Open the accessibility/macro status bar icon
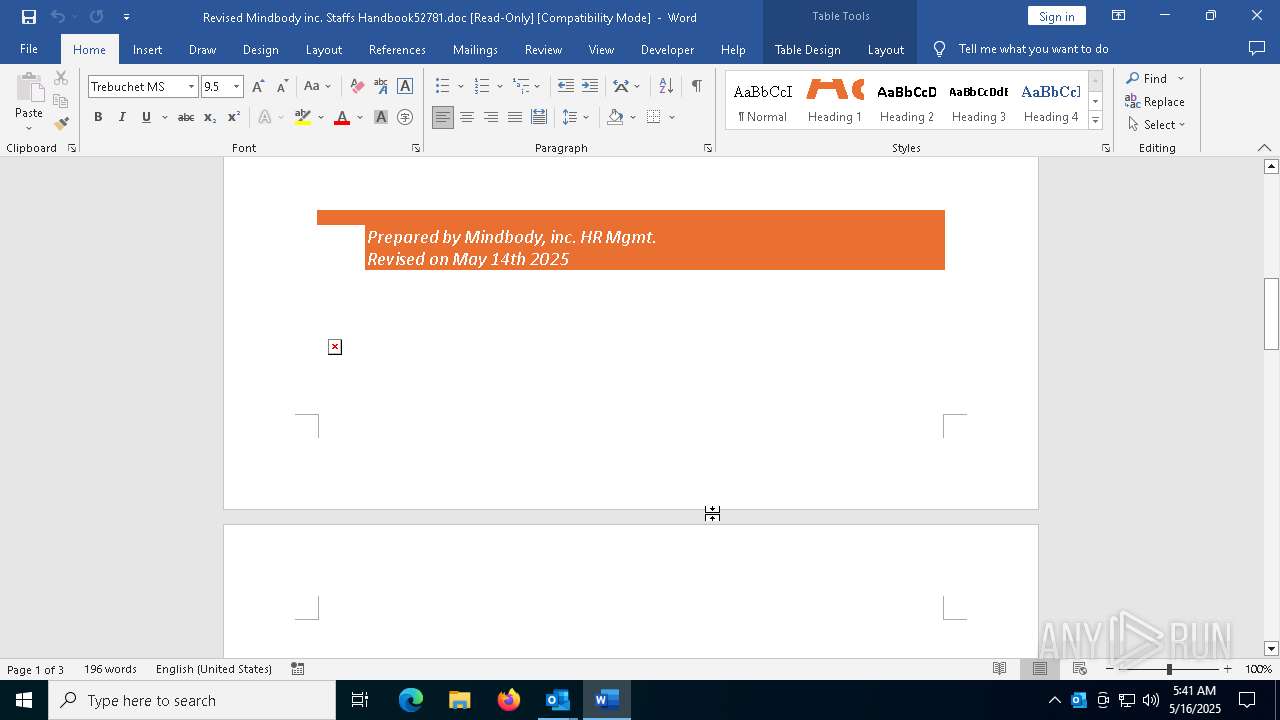This screenshot has height=720, width=1280. pyautogui.click(x=298, y=669)
